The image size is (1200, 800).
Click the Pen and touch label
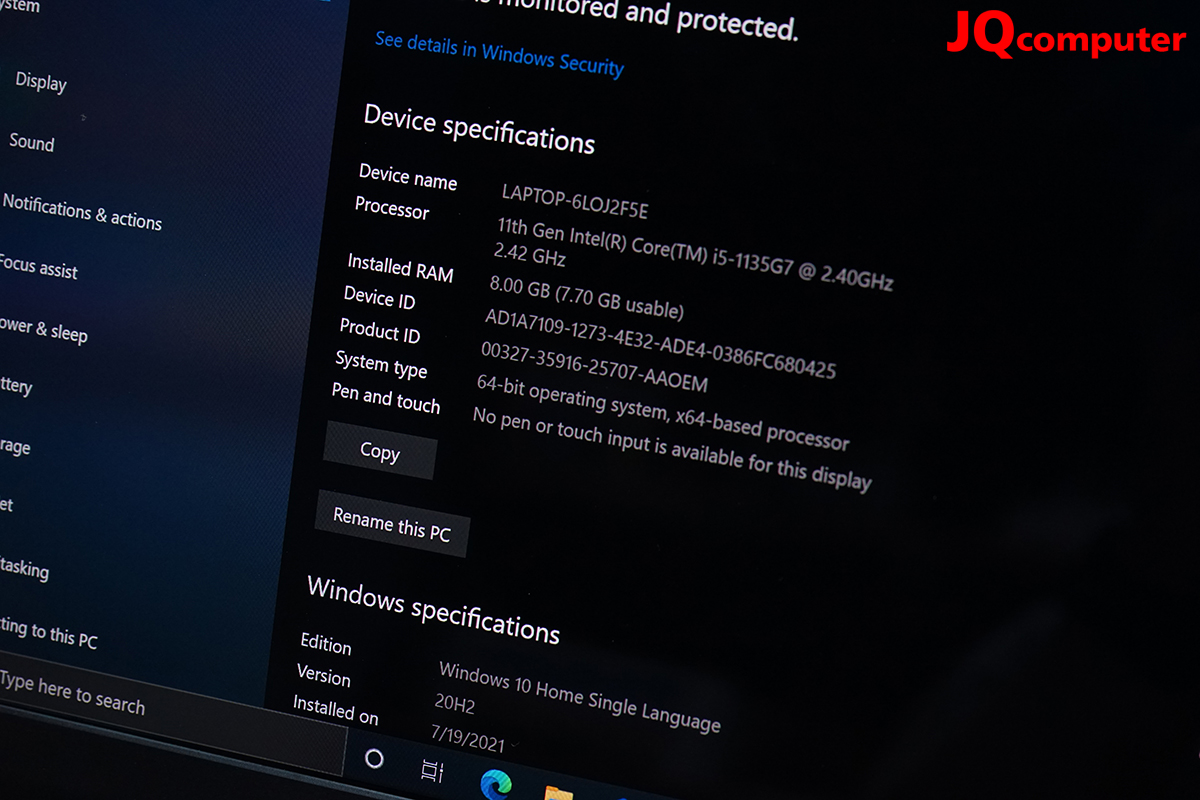(386, 396)
